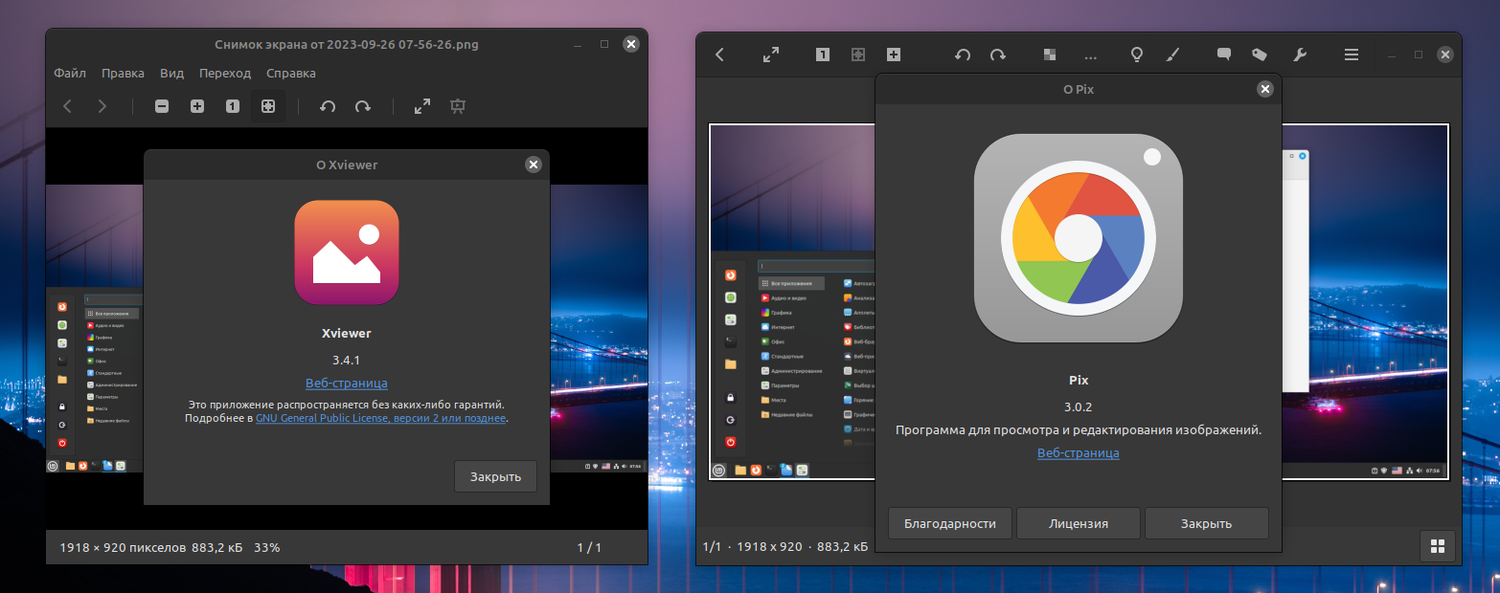Screen dimensions: 1500x593
Task: Toggle checkerboard transparency icon in Pix
Action: tap(1050, 55)
